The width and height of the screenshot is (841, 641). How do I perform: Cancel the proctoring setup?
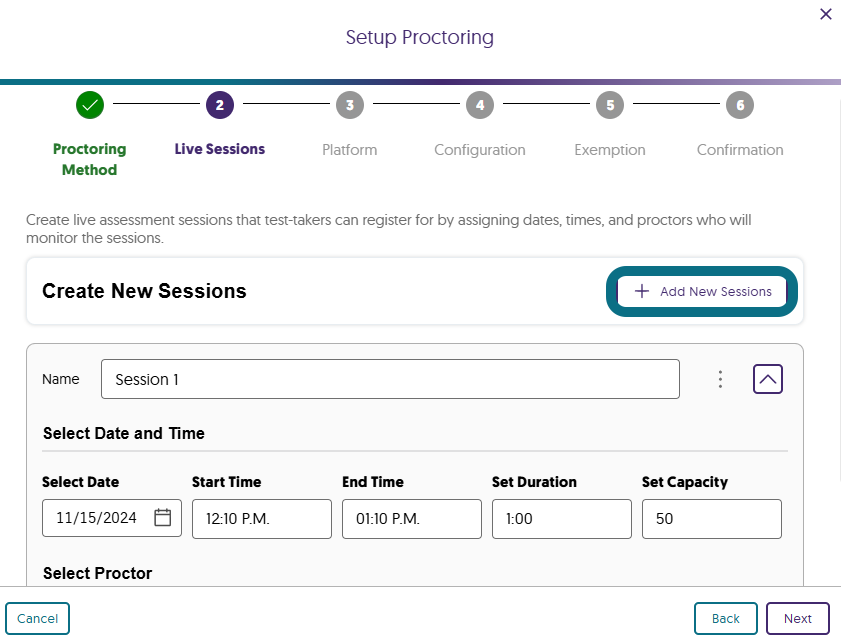[x=37, y=618]
